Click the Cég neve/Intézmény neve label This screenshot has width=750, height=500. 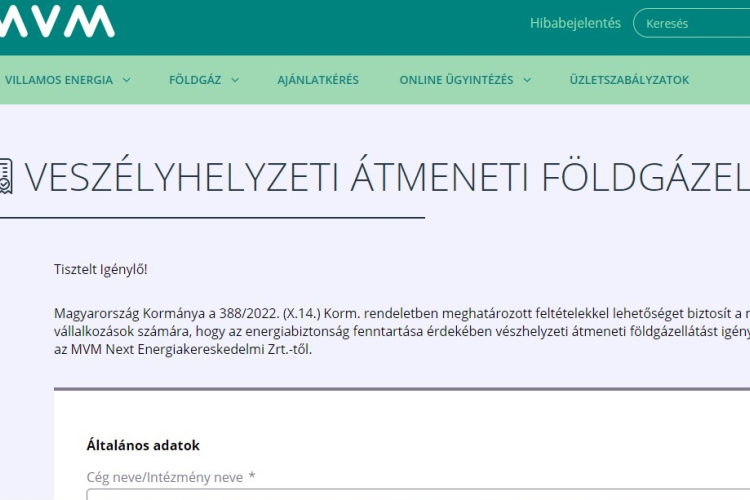pos(165,477)
